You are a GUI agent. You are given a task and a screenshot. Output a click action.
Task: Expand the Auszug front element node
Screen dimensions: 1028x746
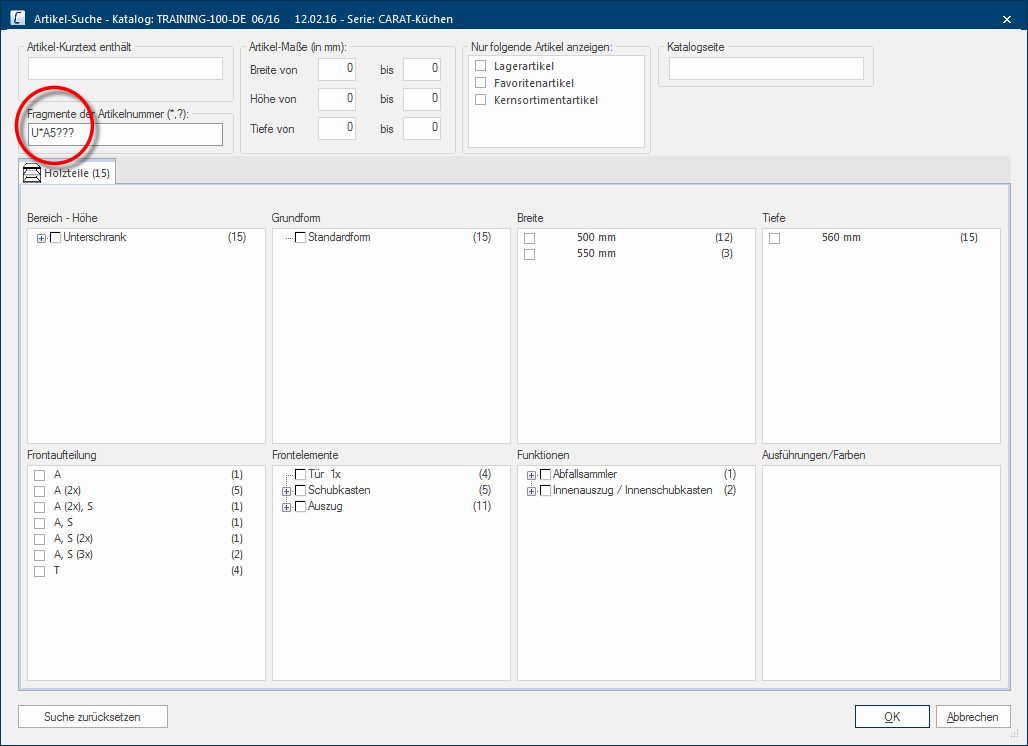coord(286,507)
